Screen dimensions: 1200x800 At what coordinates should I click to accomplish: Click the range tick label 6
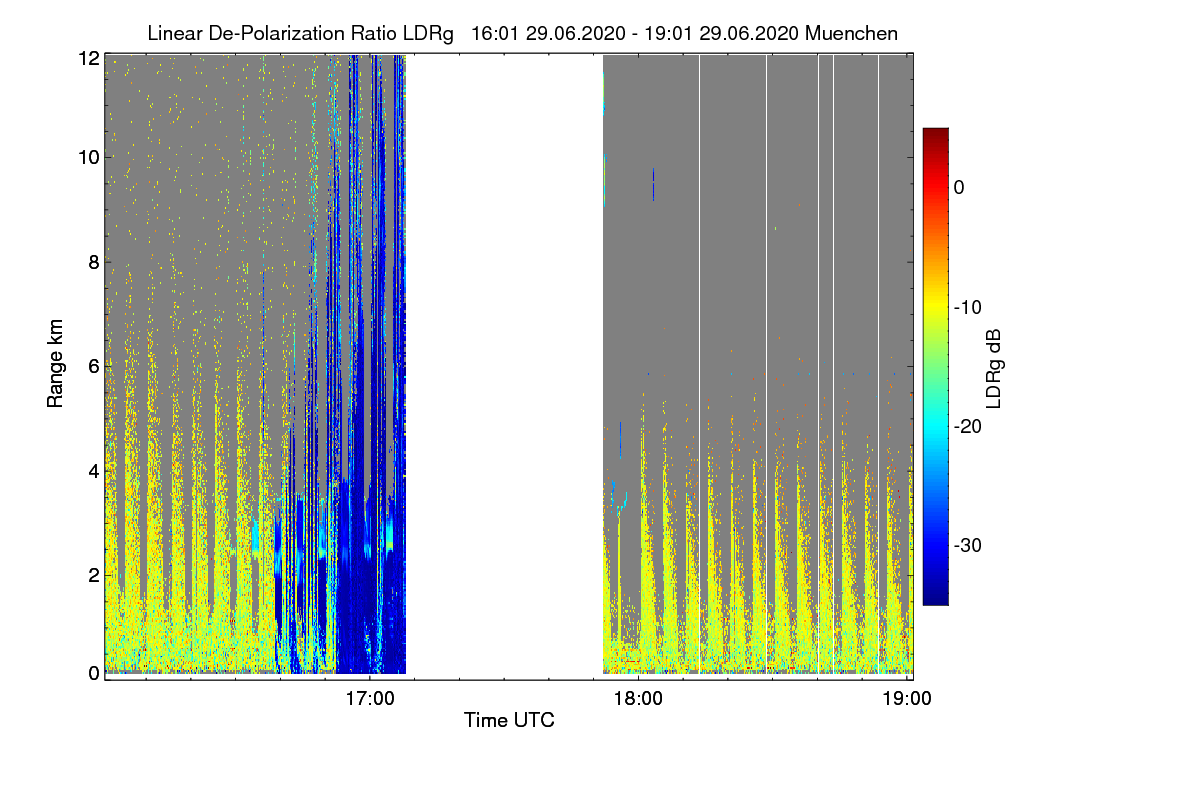click(x=93, y=367)
